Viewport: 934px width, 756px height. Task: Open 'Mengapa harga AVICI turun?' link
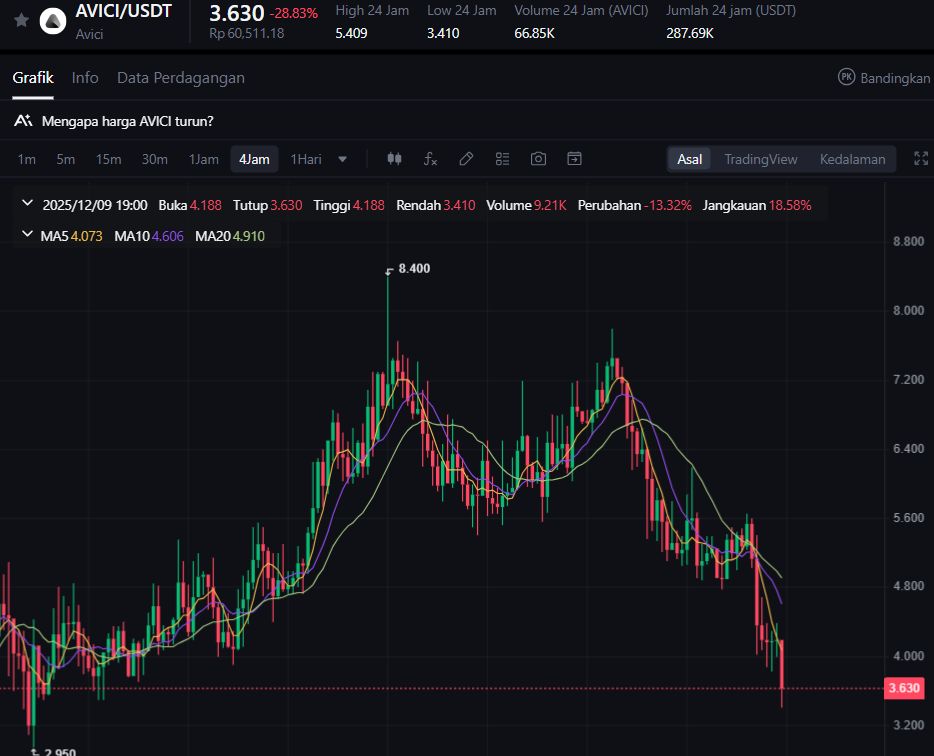127,121
